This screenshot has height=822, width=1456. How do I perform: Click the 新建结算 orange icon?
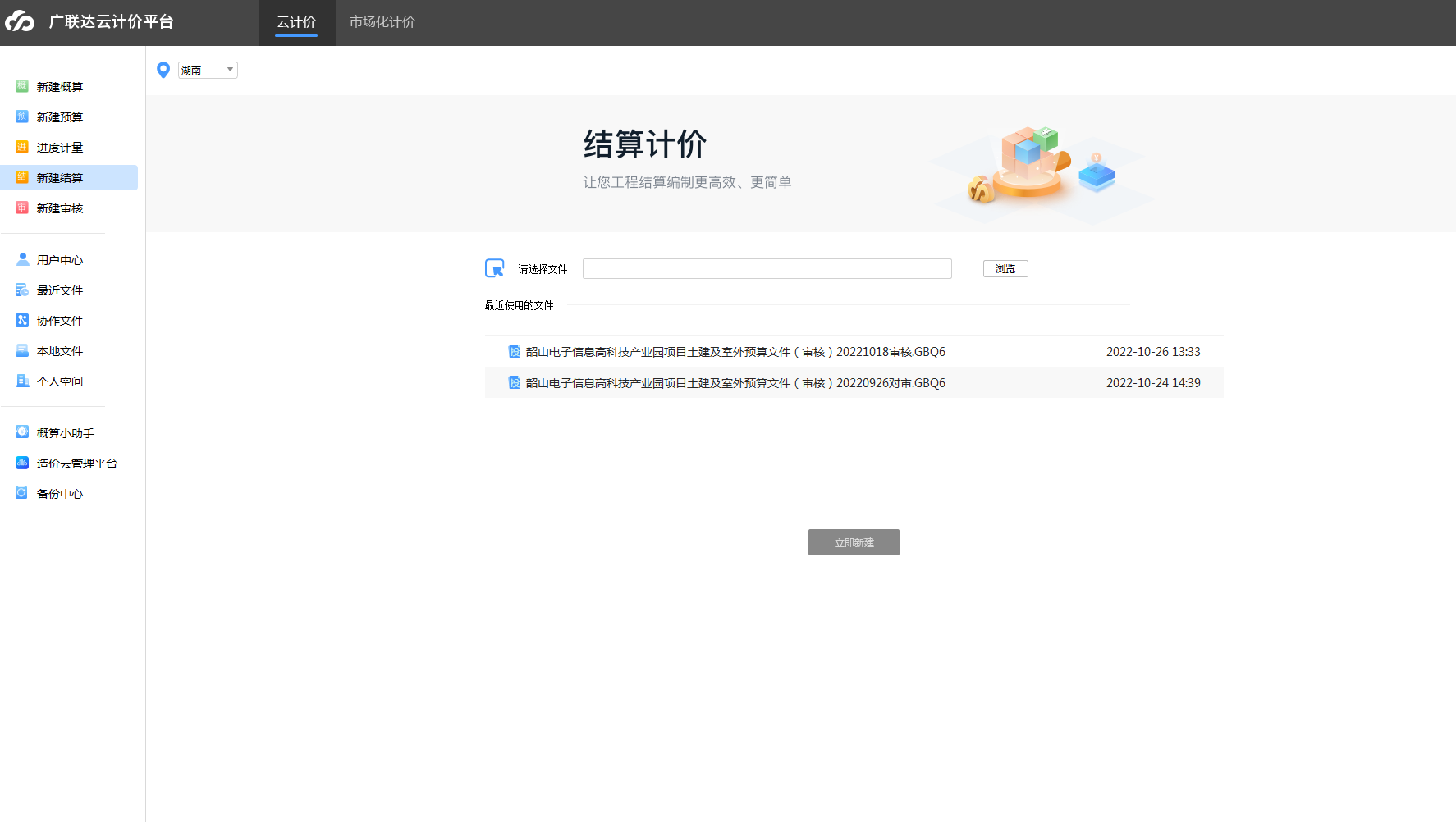coord(22,177)
